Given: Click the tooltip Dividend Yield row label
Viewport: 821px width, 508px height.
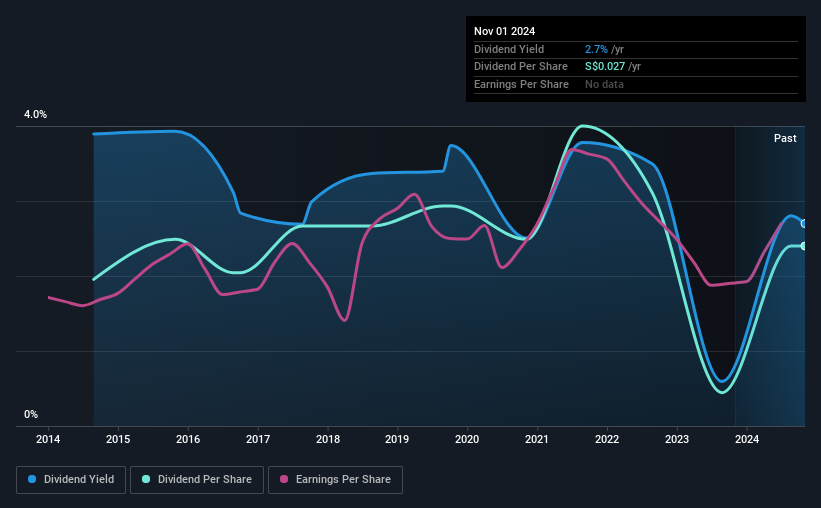Looking at the screenshot, I should (x=509, y=49).
